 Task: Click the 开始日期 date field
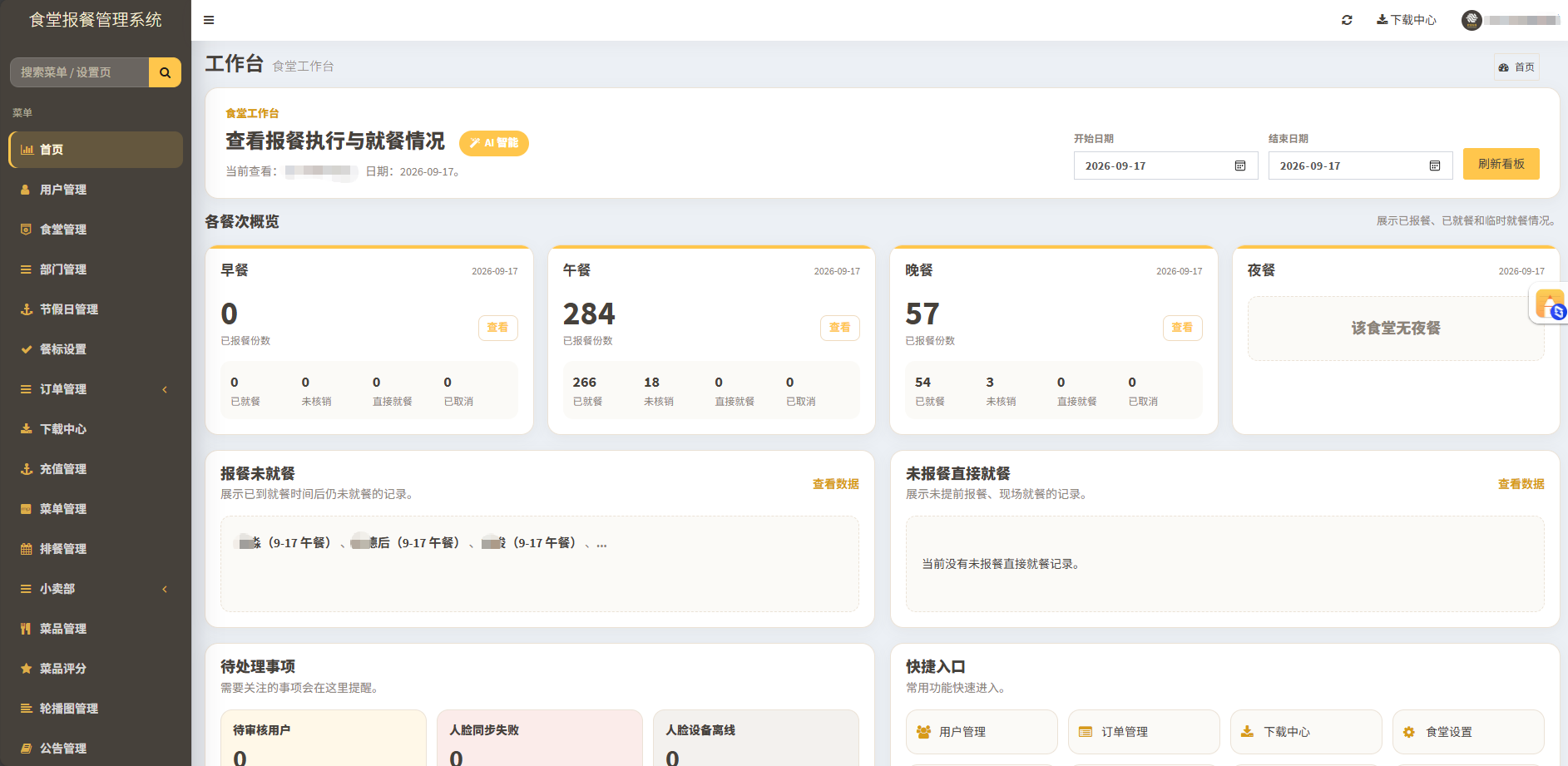[x=1165, y=166]
